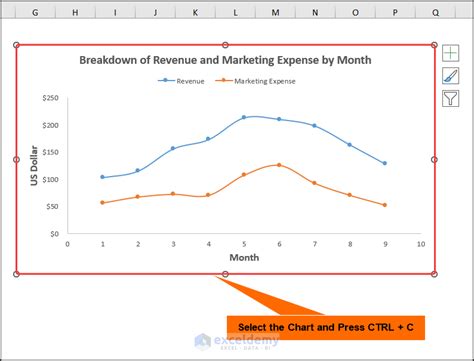
Task: Open the Chart Filters funnel button
Action: 450,98
